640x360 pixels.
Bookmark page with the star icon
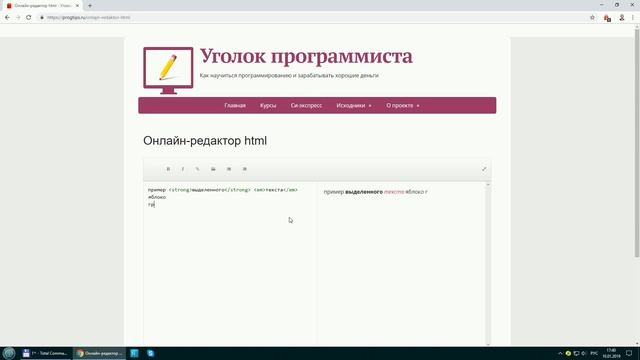click(x=592, y=18)
